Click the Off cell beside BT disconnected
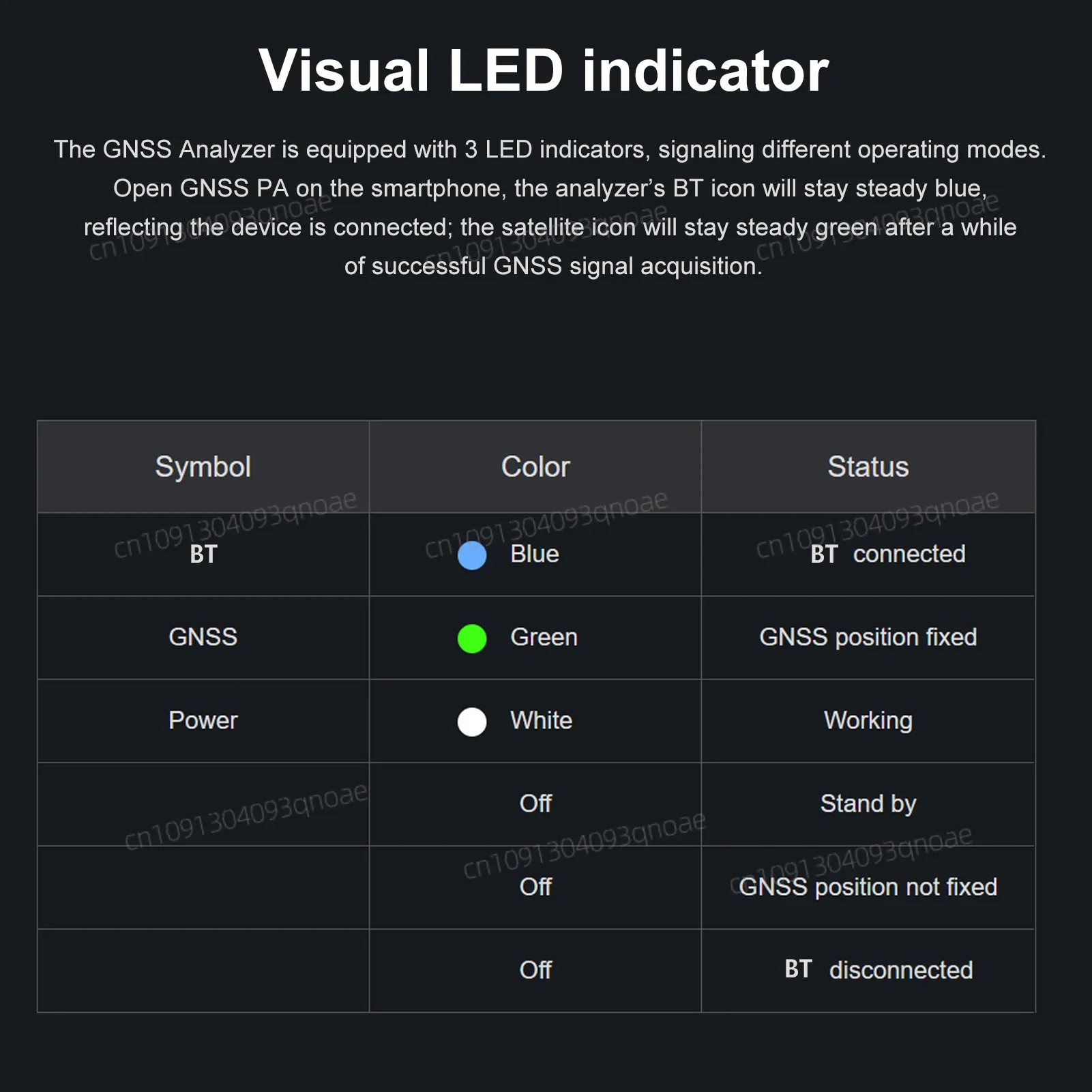This screenshot has width=1092, height=1092. click(x=535, y=971)
